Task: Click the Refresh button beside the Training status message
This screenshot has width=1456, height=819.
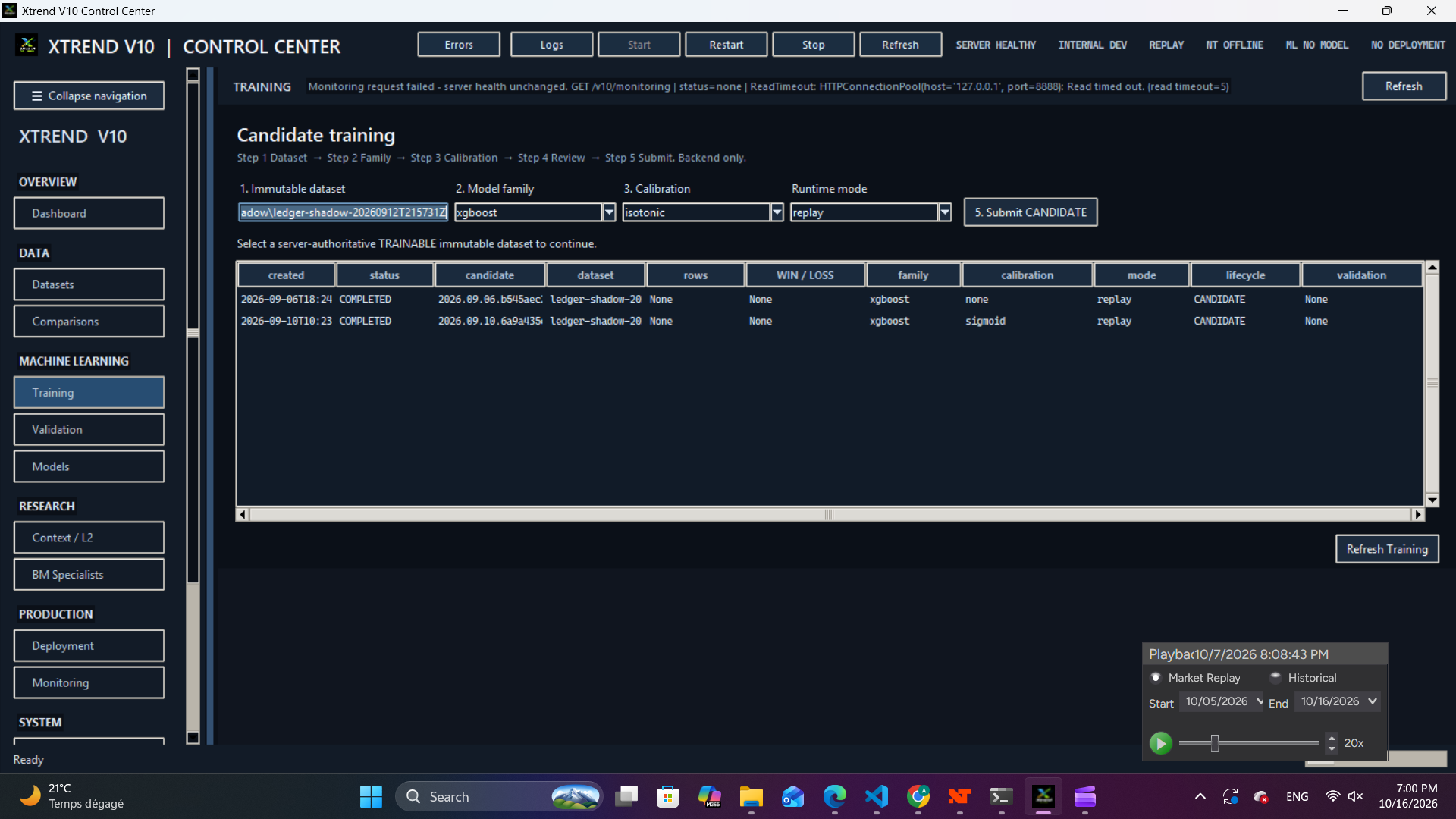Action: tap(1404, 86)
